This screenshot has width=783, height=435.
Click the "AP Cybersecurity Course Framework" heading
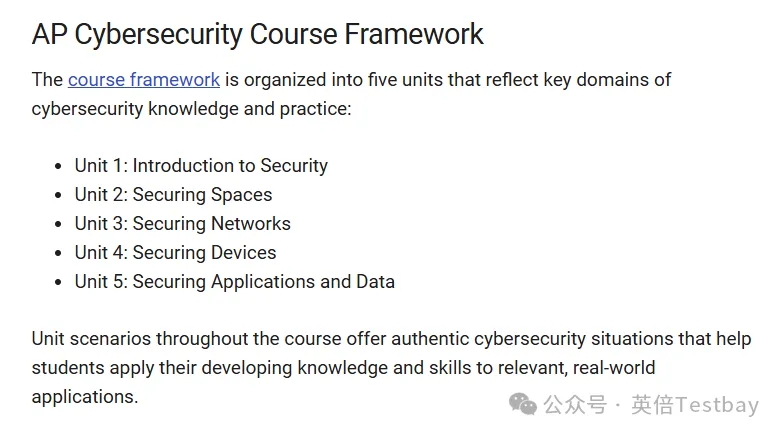click(257, 34)
